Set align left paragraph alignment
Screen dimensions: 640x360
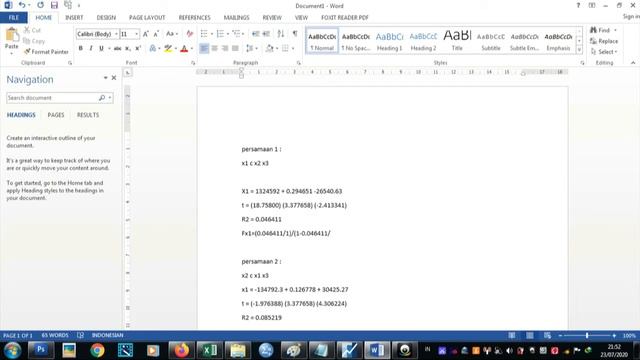[204, 49]
